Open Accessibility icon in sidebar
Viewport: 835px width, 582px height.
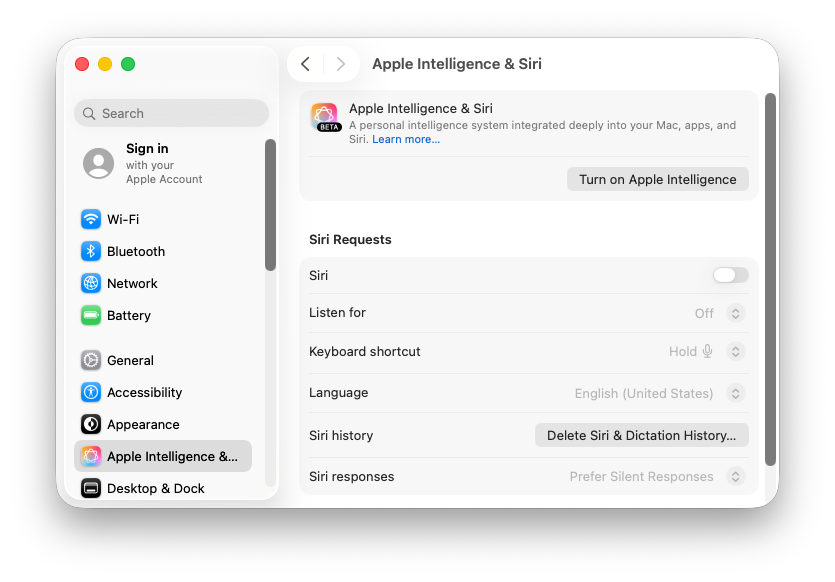91,392
